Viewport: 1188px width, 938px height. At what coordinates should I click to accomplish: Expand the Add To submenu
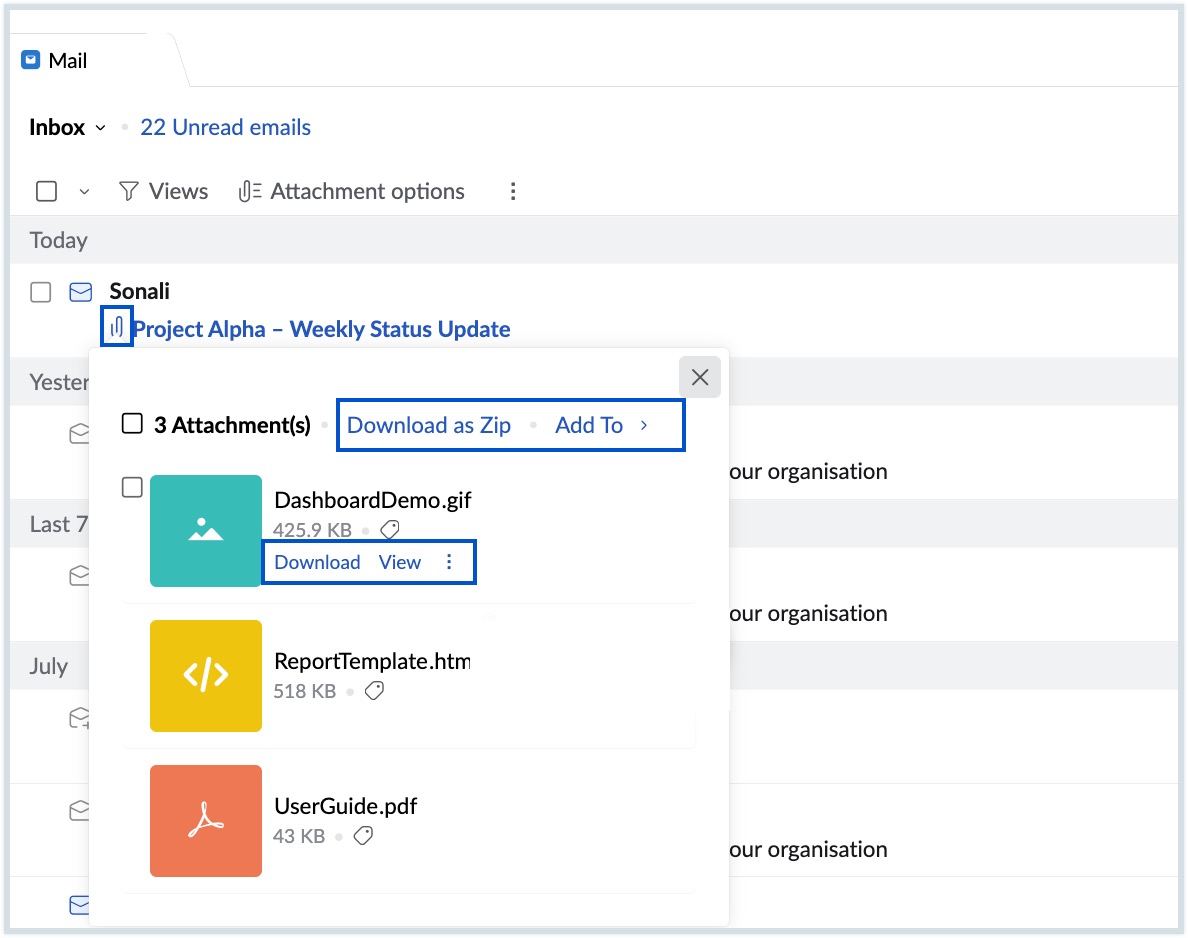pos(598,425)
